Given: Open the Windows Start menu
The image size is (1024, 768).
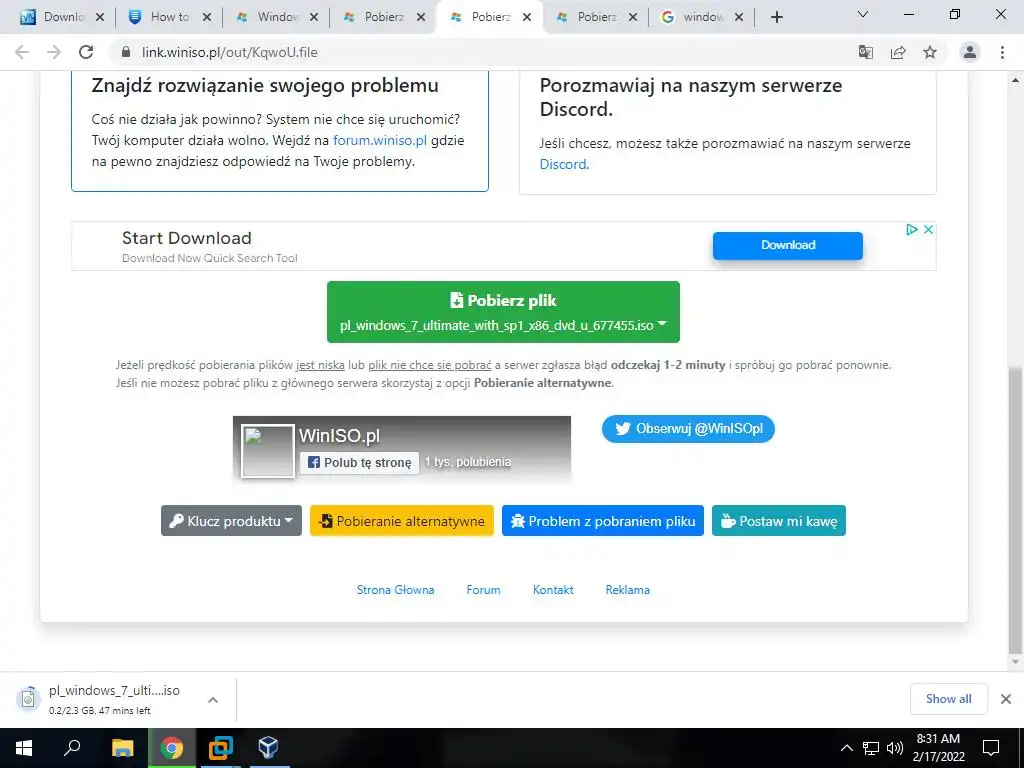Looking at the screenshot, I should click(24, 748).
